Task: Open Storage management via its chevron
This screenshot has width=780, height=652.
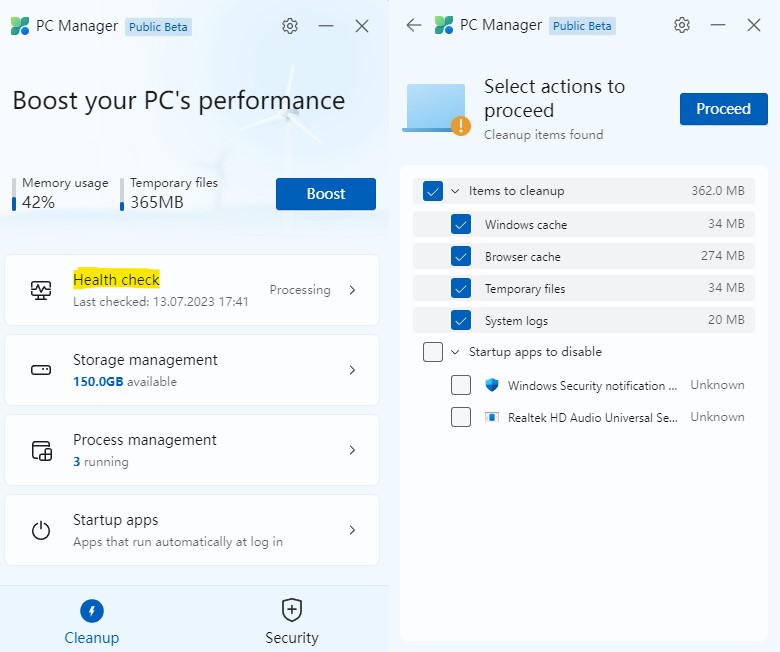Action: point(352,370)
